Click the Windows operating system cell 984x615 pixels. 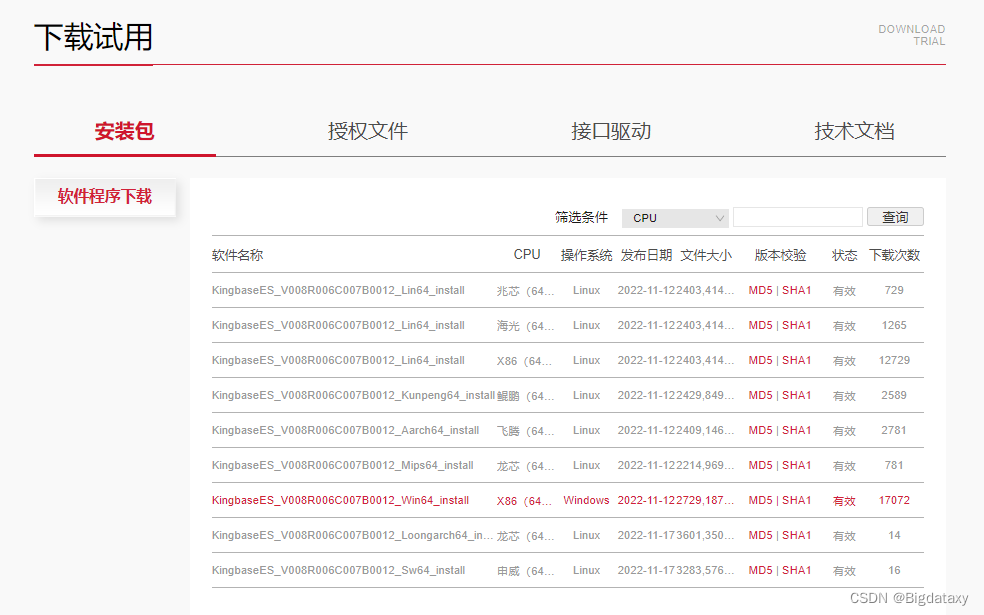pos(586,500)
